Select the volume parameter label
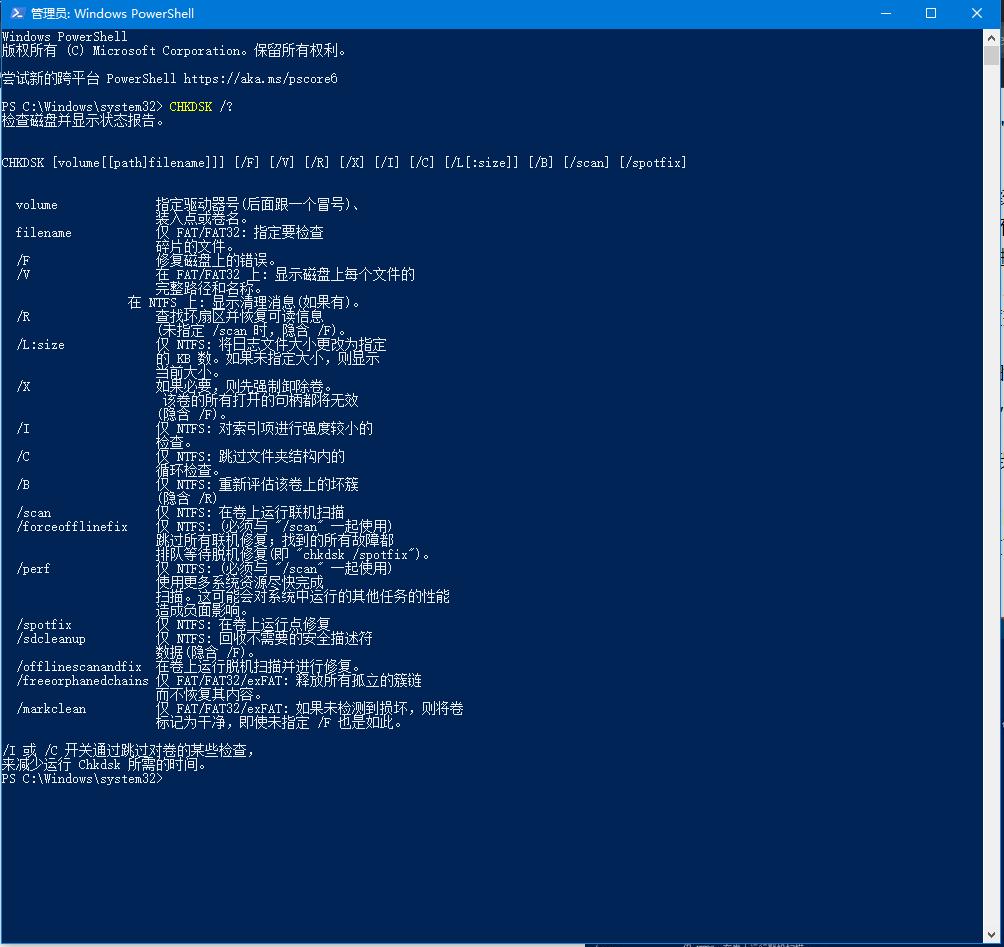1004x947 pixels. click(36, 204)
